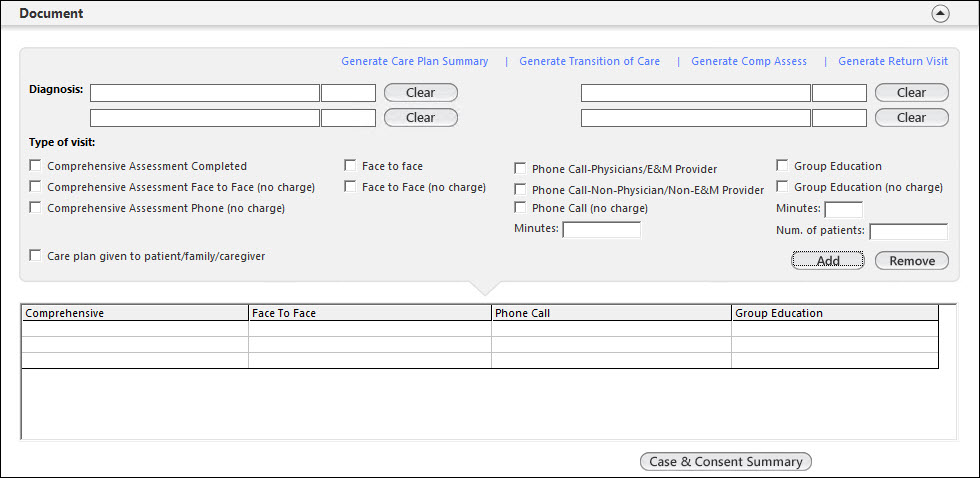
Task: Click the Phone Call Minutes field
Action: point(602,230)
